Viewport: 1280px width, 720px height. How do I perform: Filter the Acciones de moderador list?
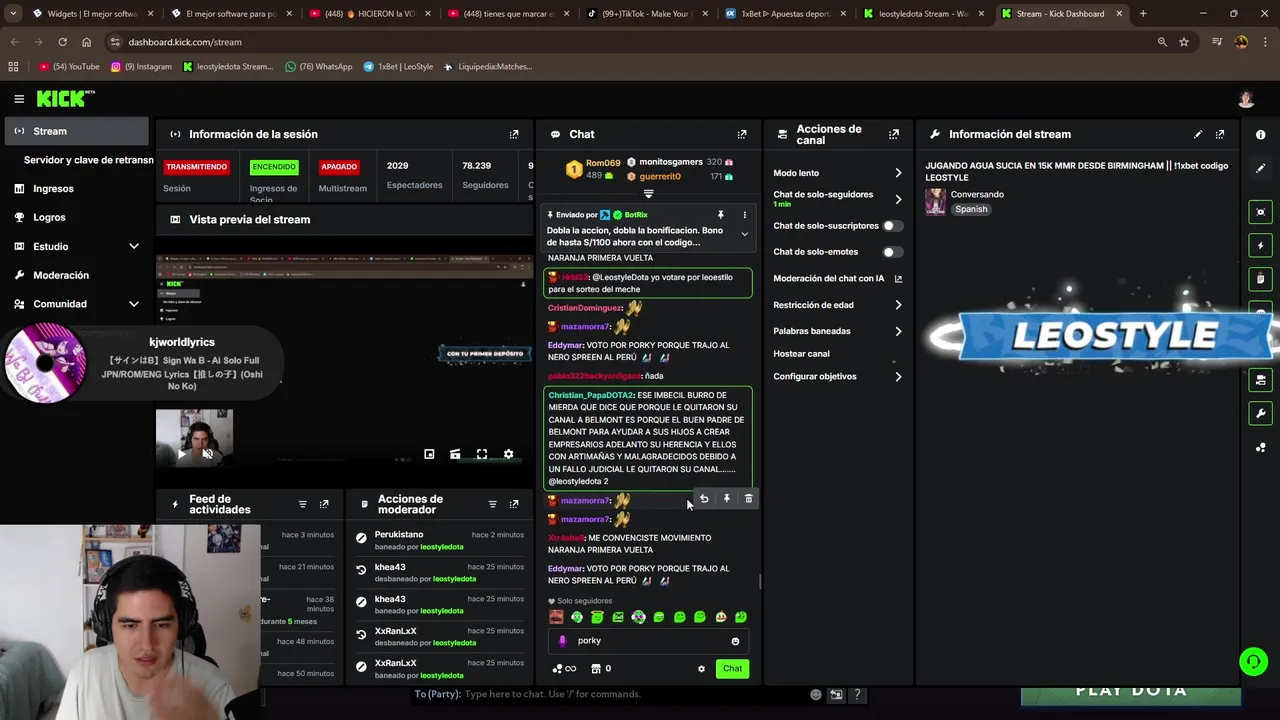tap(492, 504)
